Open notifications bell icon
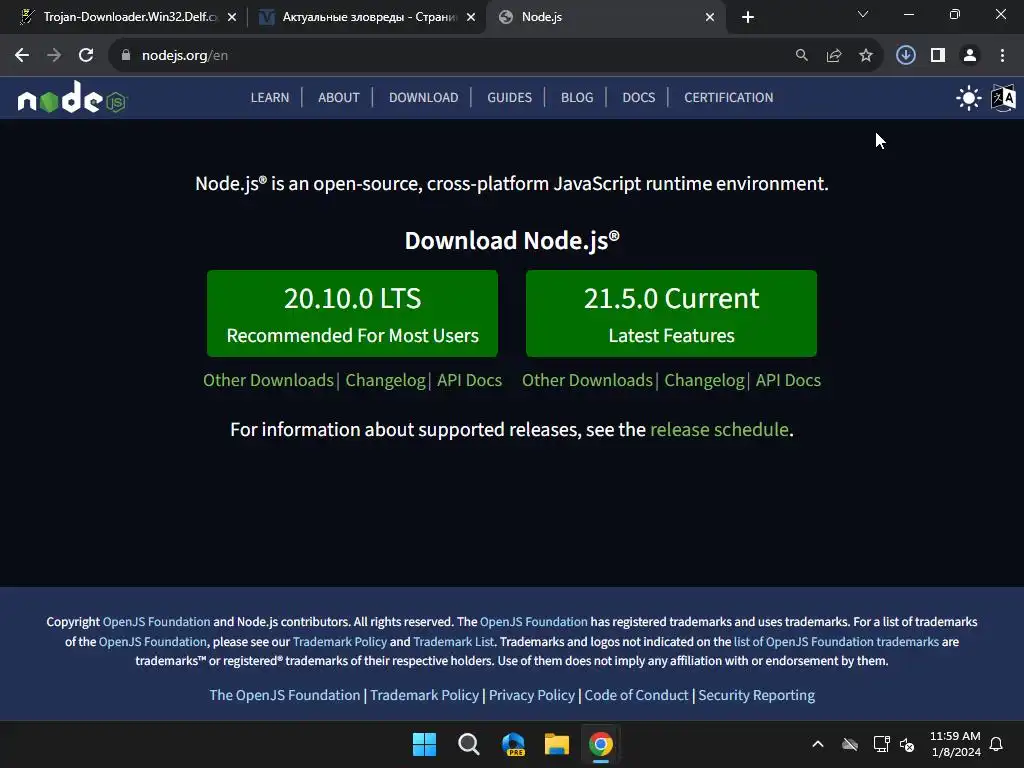The image size is (1024, 768). (996, 744)
